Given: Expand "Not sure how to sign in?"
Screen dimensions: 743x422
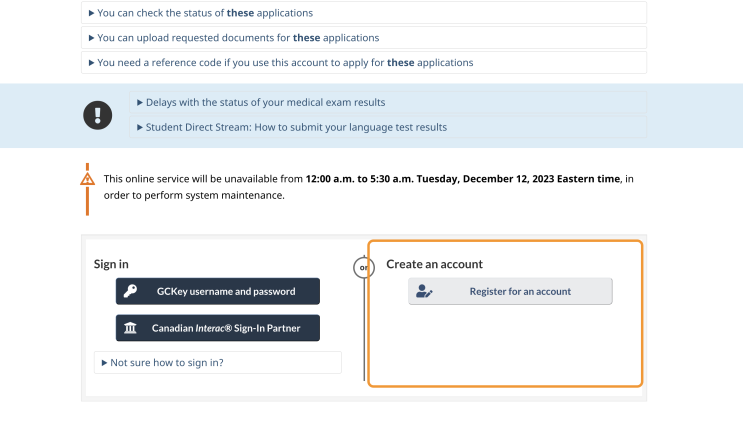Looking at the screenshot, I should pos(217,362).
